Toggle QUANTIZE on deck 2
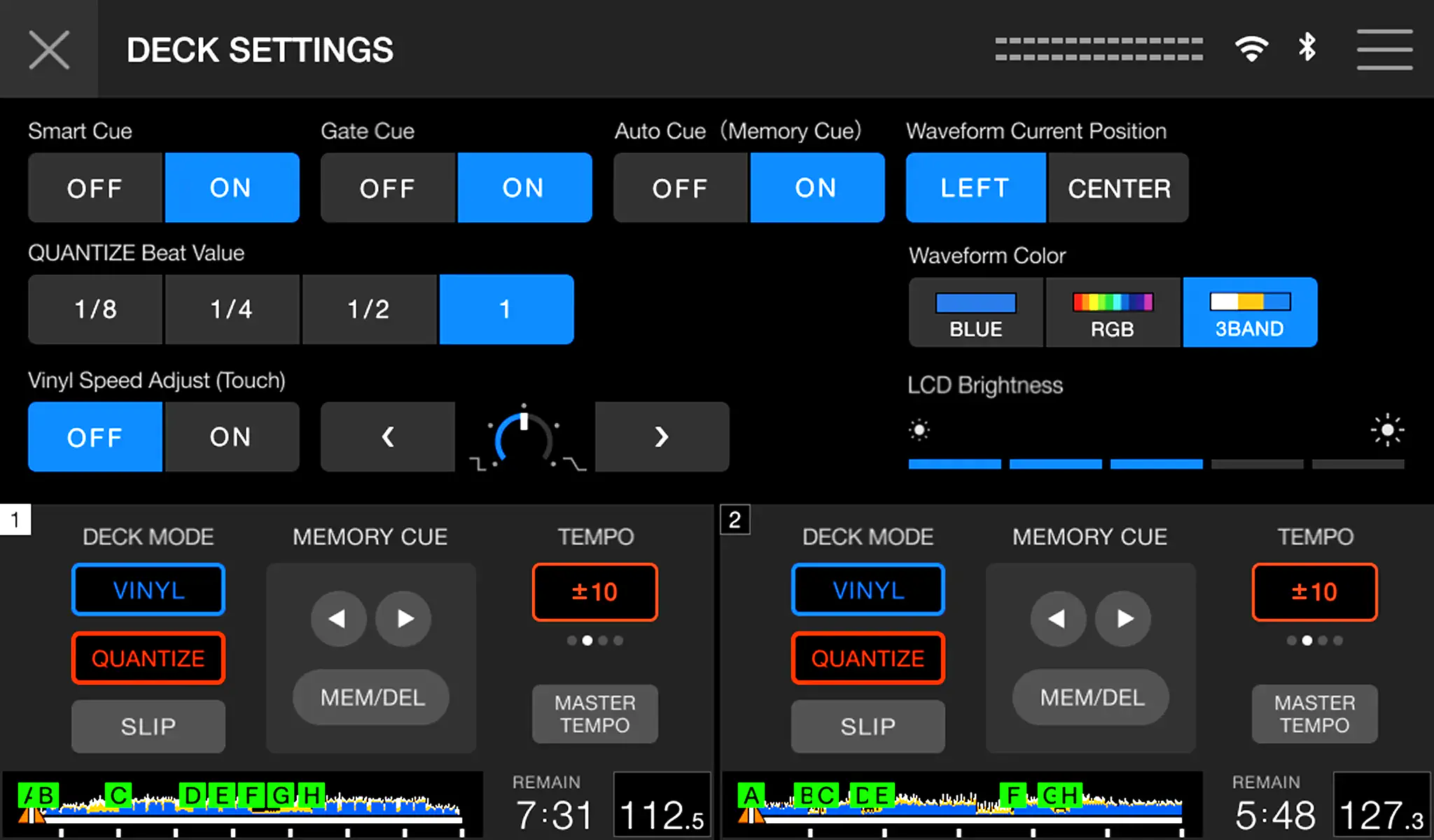1434x840 pixels. (x=868, y=658)
